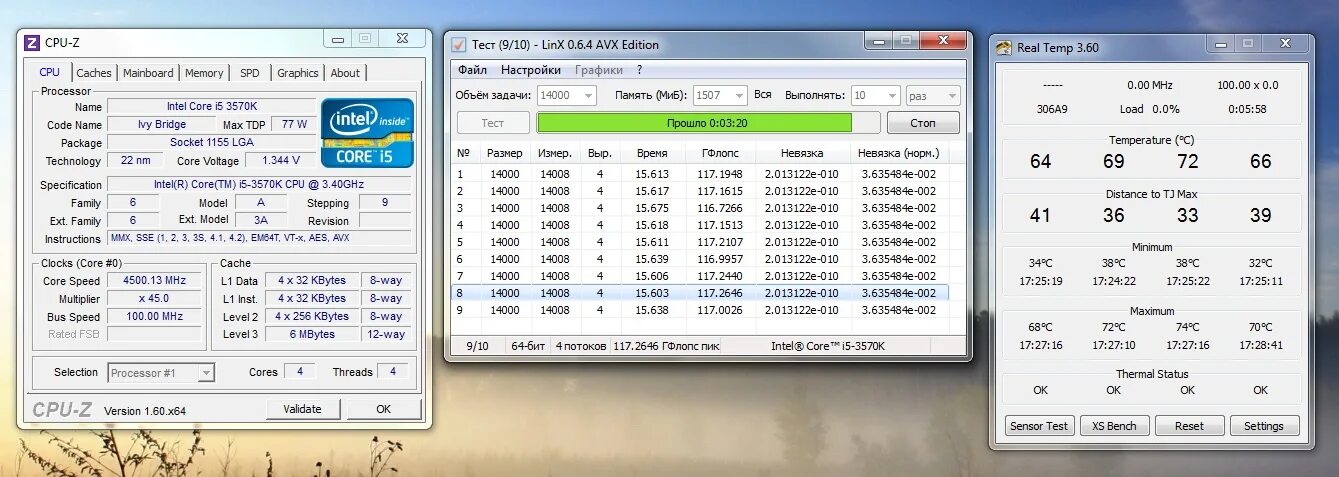
Task: Click the Reset button in Real Temp
Action: (1189, 426)
